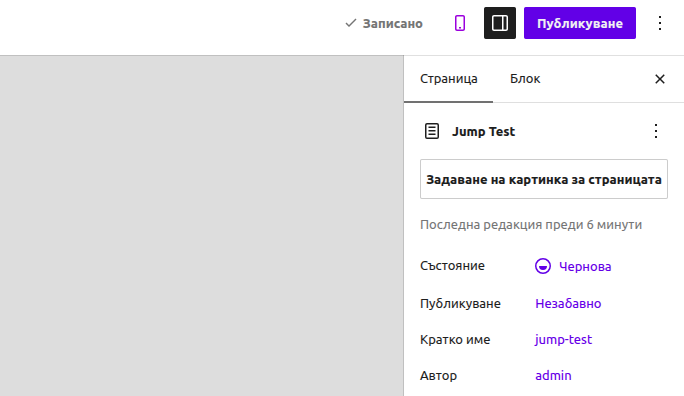Click the Публикуване publish button

pyautogui.click(x=580, y=23)
